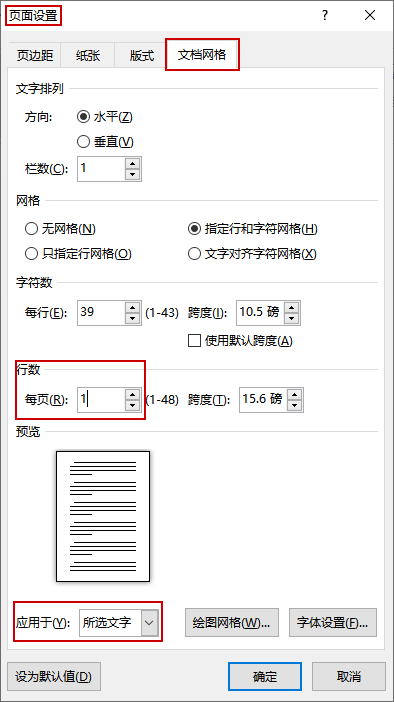Image resolution: width=394 pixels, height=702 pixels.
Task: Confirm with the 确定 button
Action: [x=265, y=676]
